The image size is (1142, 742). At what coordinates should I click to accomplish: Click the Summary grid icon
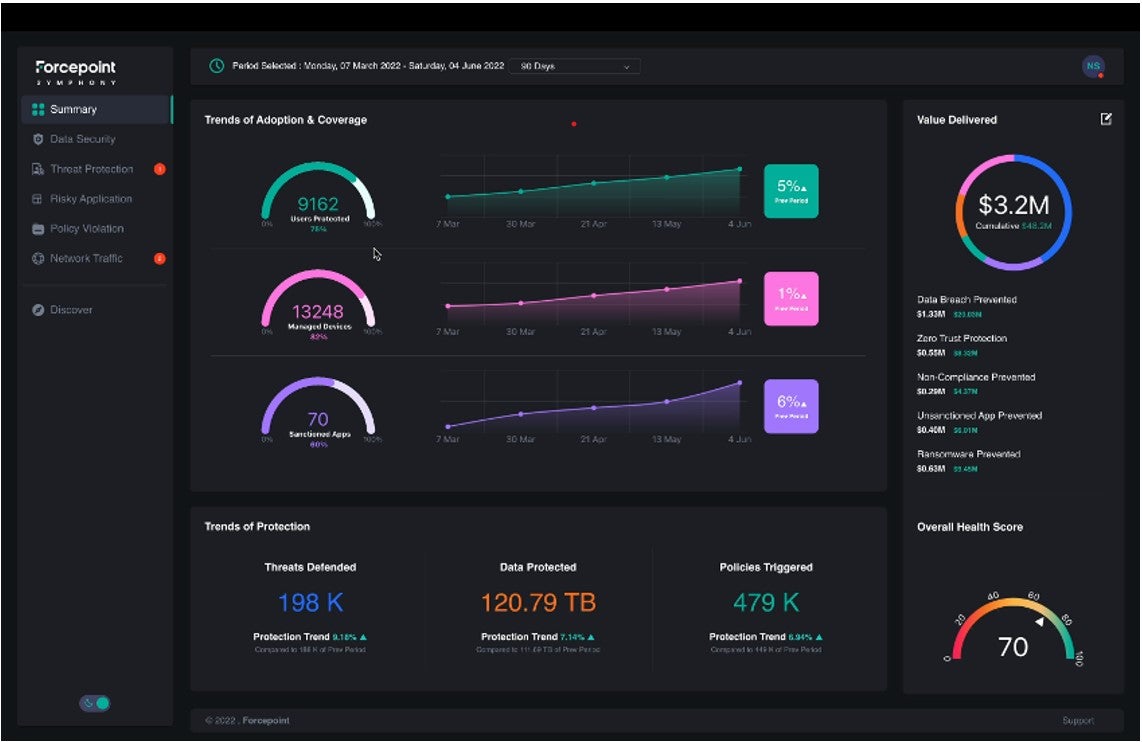pyautogui.click(x=38, y=109)
